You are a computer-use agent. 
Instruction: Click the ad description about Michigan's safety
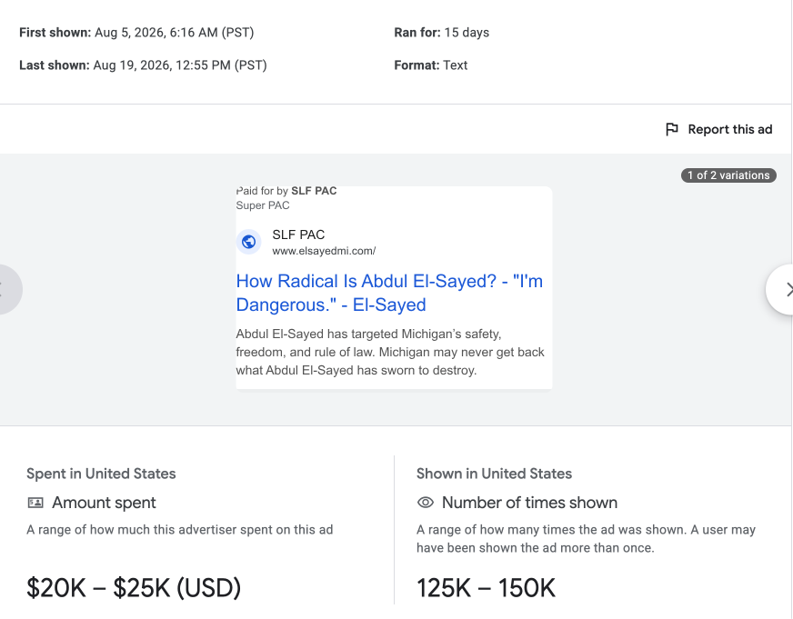pyautogui.click(x=390, y=352)
